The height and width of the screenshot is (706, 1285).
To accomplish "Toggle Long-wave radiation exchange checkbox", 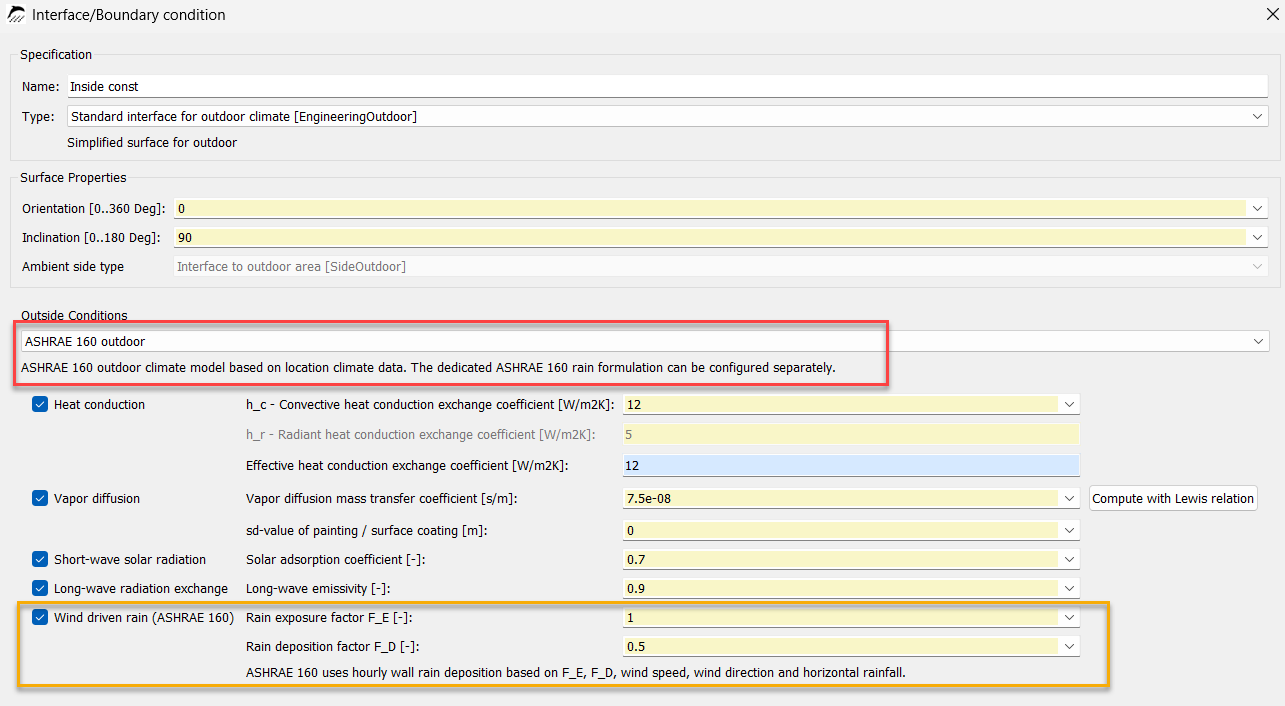I will pyautogui.click(x=40, y=589).
